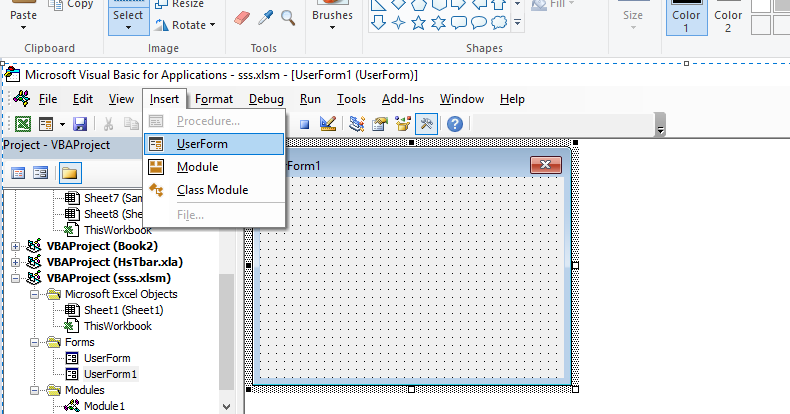Select Sheet1 (Sheet1) in project tree
The width and height of the screenshot is (790, 414).
point(123,310)
